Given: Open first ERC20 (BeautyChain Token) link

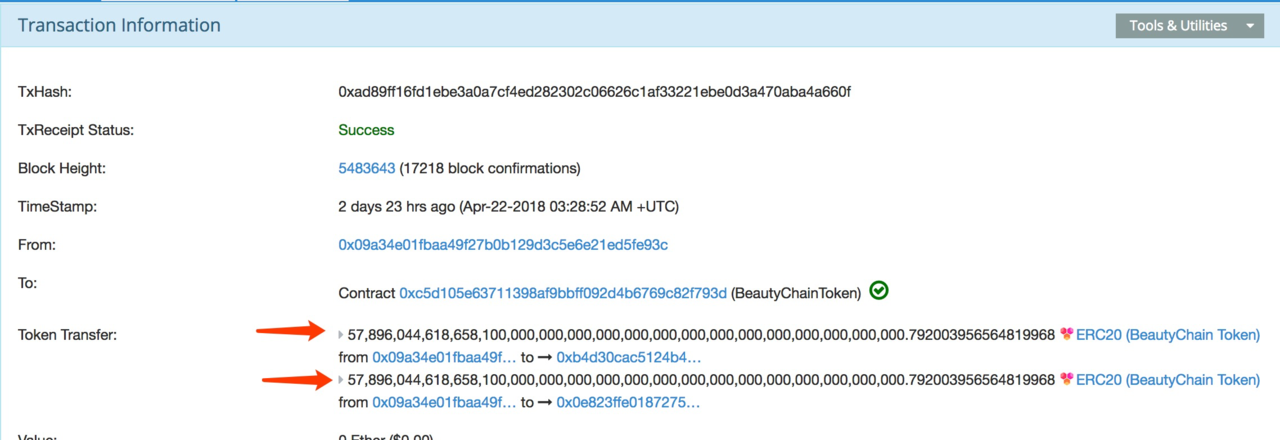Looking at the screenshot, I should coord(1168,335).
